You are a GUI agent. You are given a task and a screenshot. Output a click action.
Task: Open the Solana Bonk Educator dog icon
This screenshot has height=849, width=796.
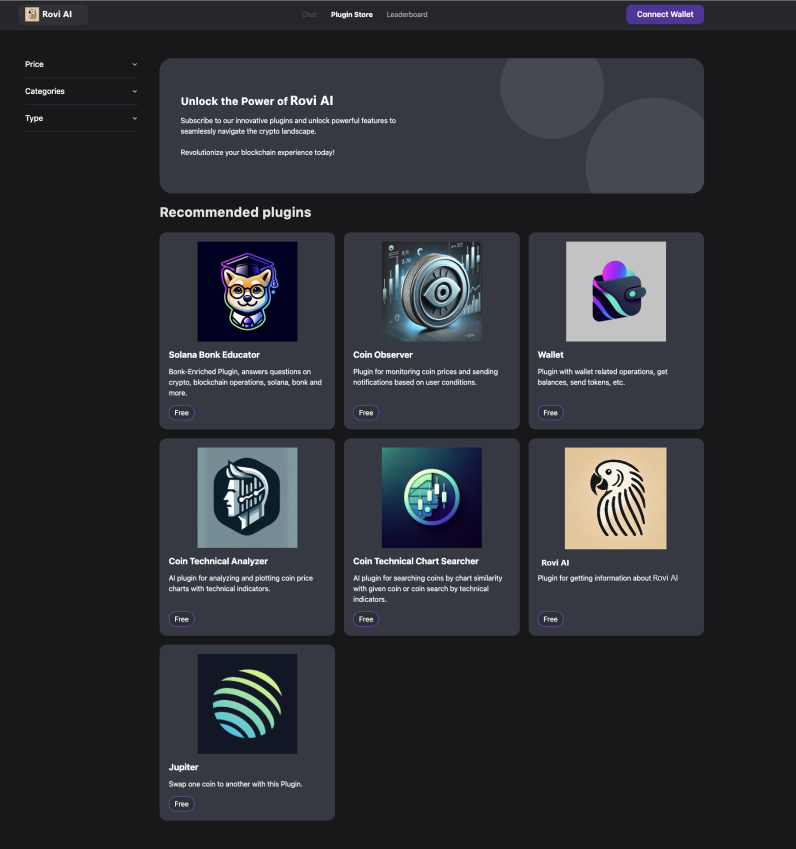click(247, 291)
